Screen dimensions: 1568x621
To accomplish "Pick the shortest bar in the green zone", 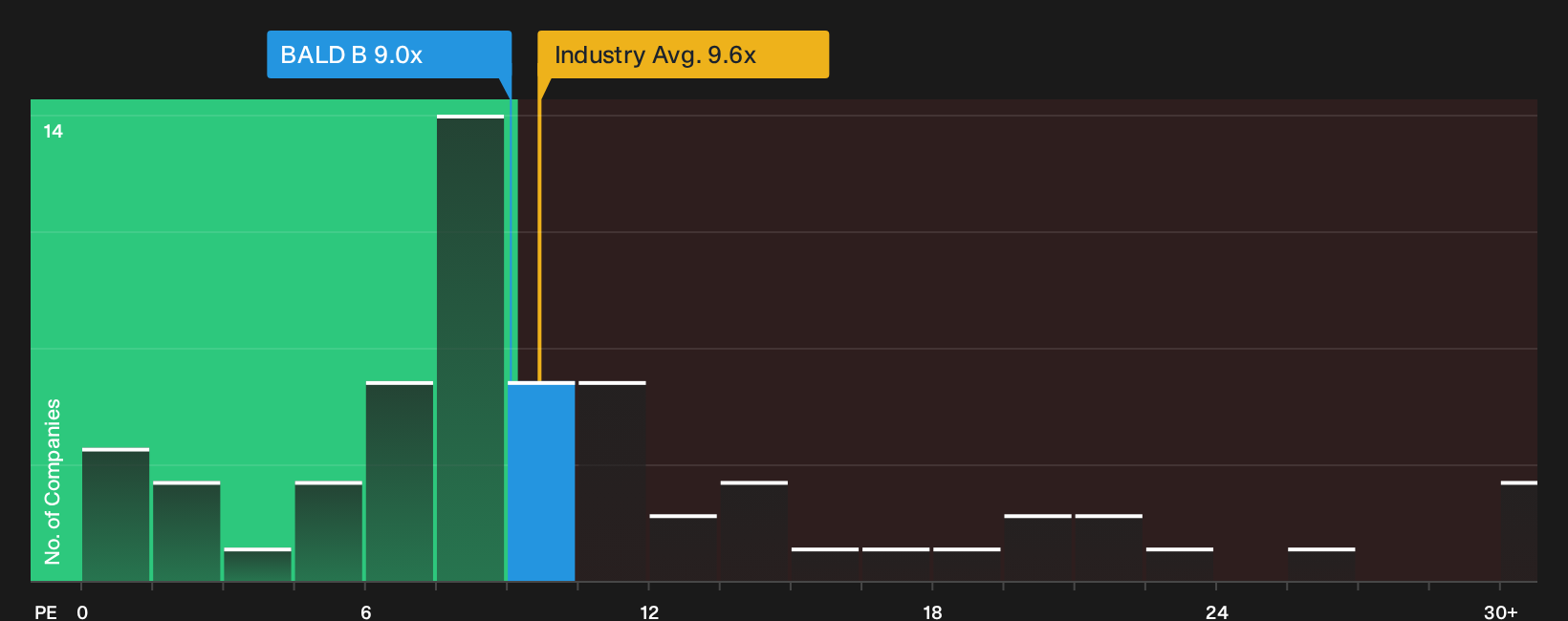I will (257, 565).
